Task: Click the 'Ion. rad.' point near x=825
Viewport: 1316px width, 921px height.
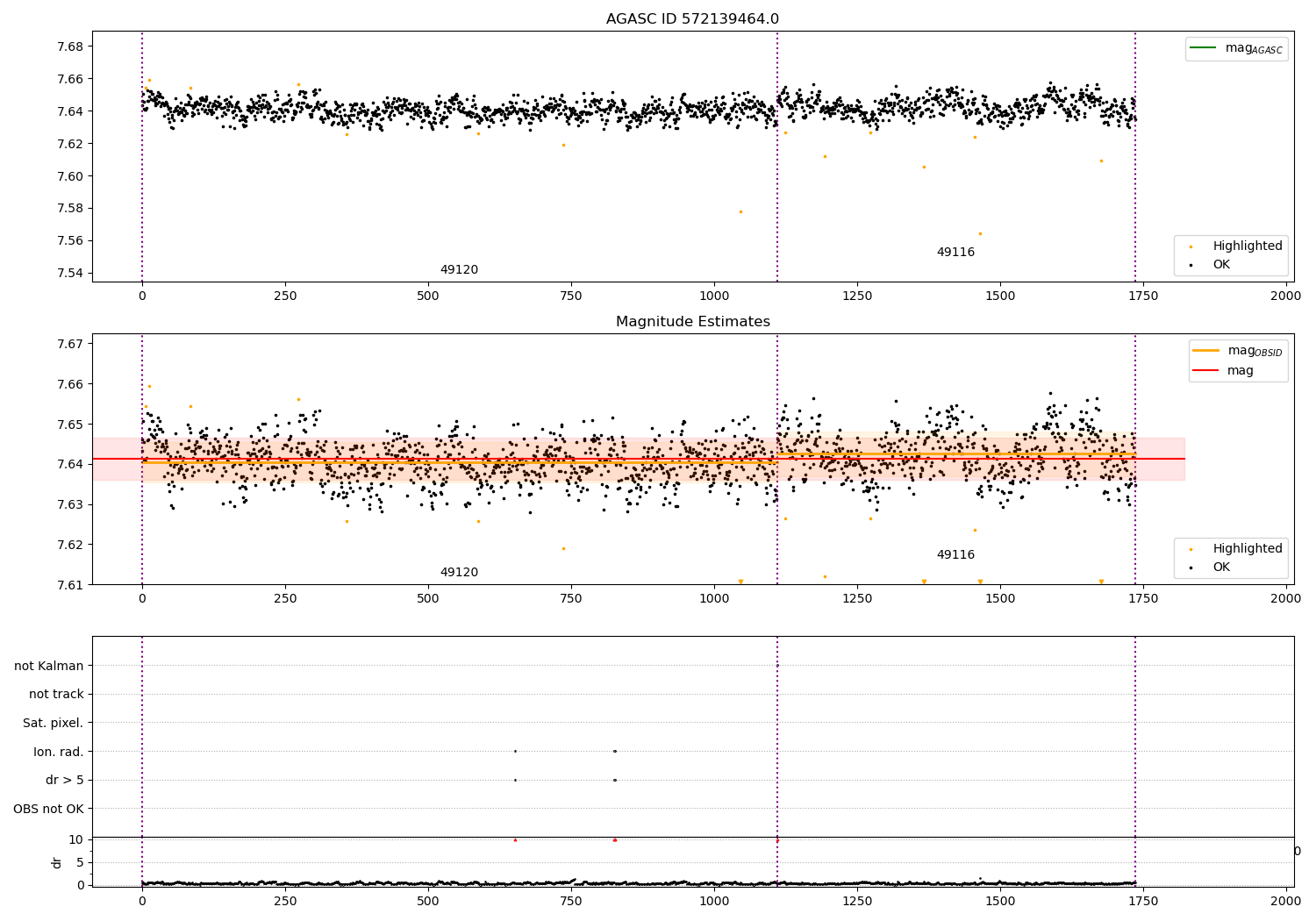Action: point(615,751)
